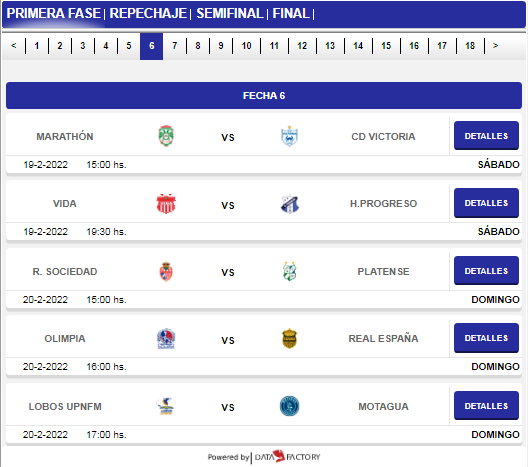528x467 pixels.
Task: Click the CD Victoria team crest
Action: tap(289, 136)
